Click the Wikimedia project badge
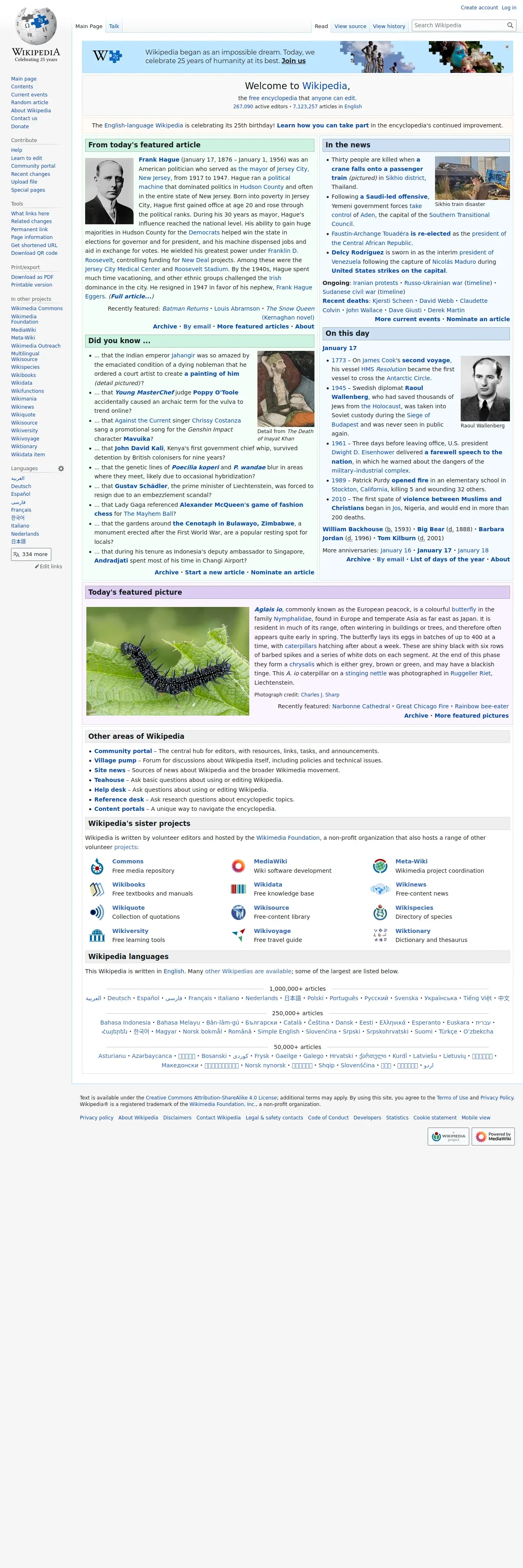The height and width of the screenshot is (1568, 523). point(448,1136)
